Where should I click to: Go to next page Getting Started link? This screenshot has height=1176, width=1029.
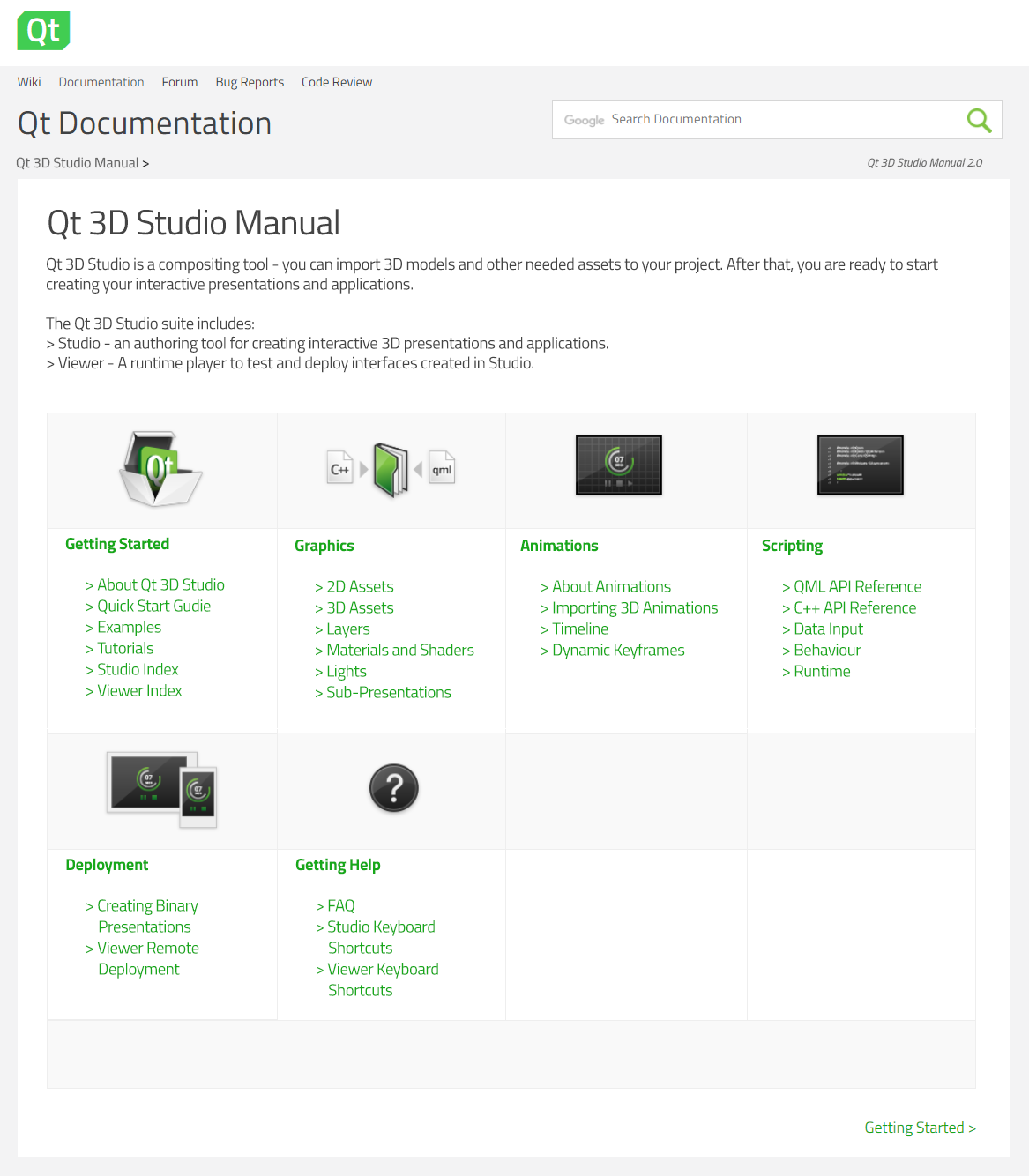pos(919,1128)
